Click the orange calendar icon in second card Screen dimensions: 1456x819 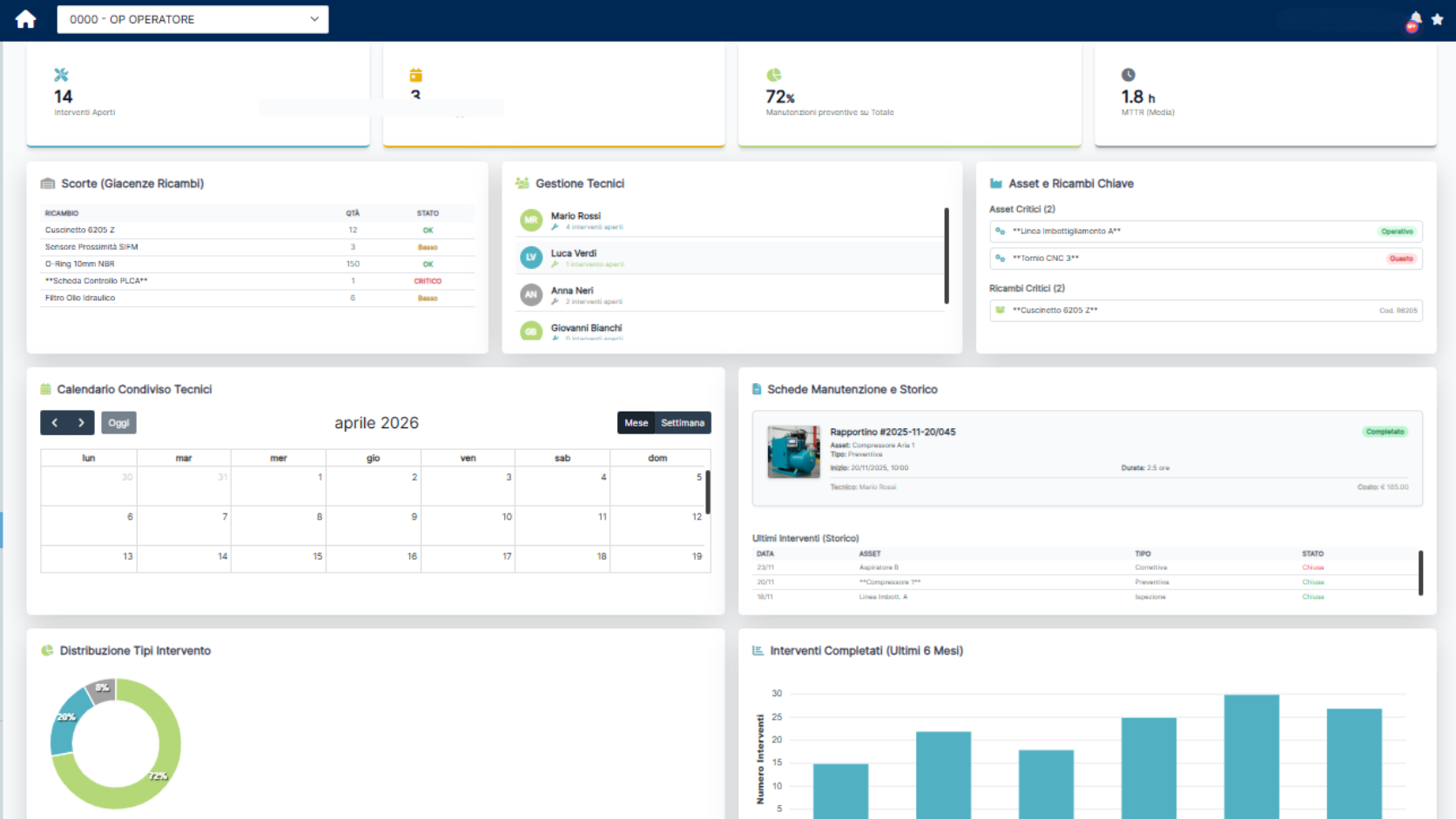(x=416, y=75)
